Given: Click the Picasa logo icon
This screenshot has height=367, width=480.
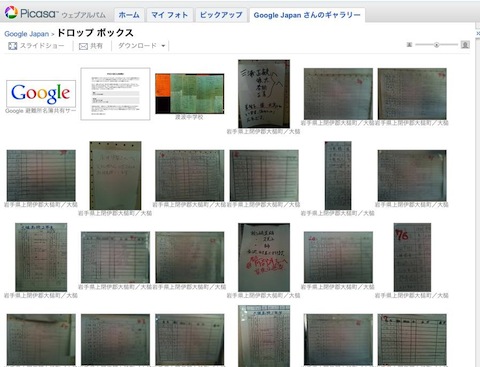Looking at the screenshot, I should pos(11,12).
